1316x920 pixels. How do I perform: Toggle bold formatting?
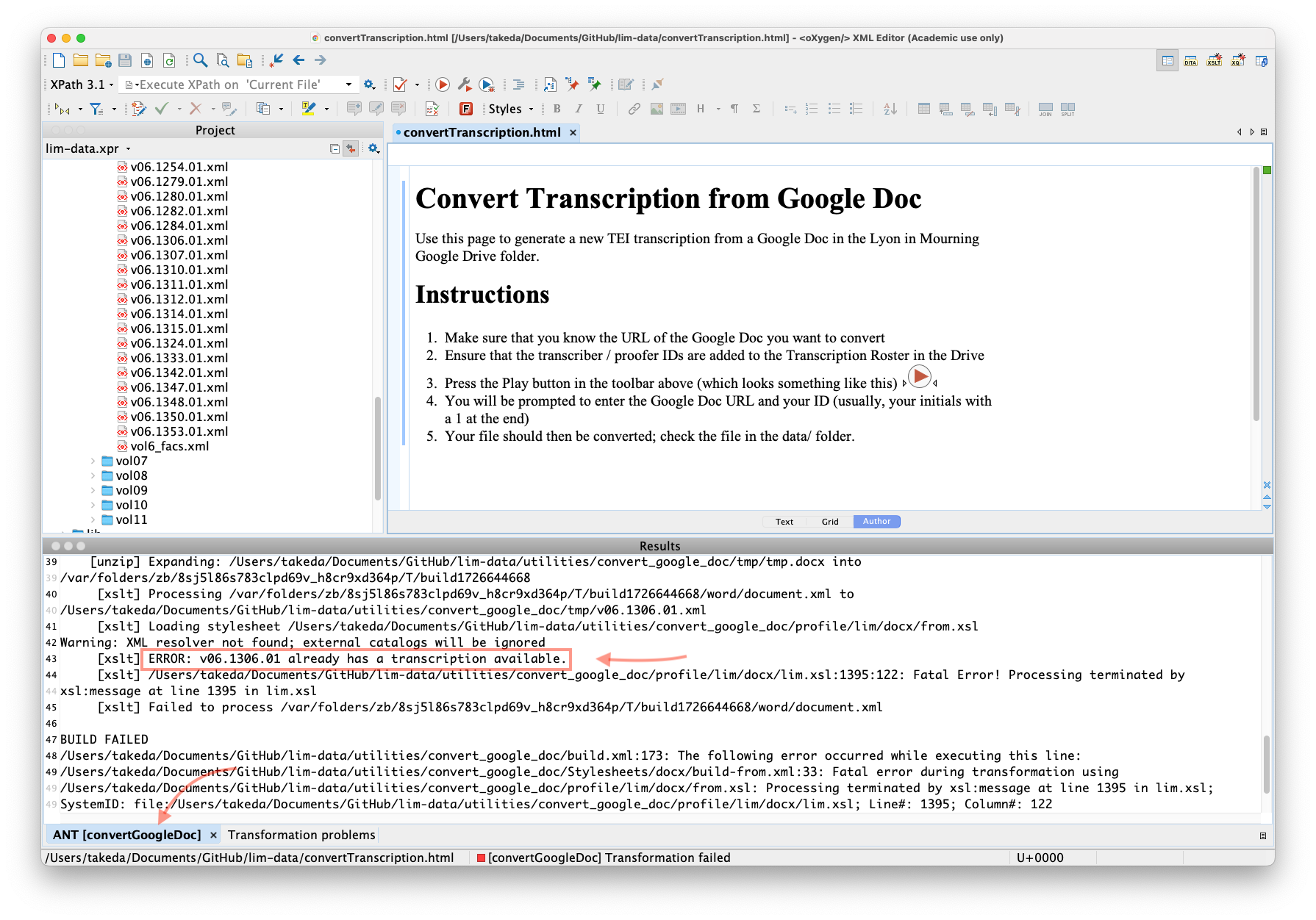pyautogui.click(x=557, y=109)
